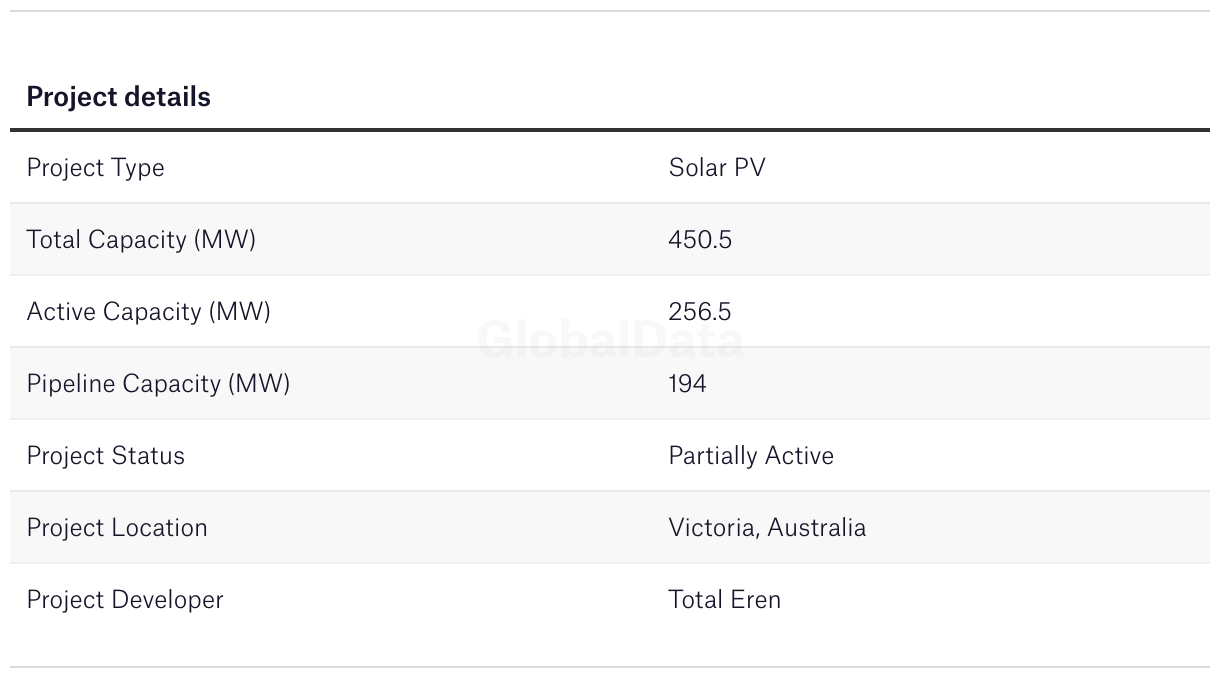This screenshot has height=678, width=1220.
Task: Select the "Project Type" label
Action: [x=95, y=168]
